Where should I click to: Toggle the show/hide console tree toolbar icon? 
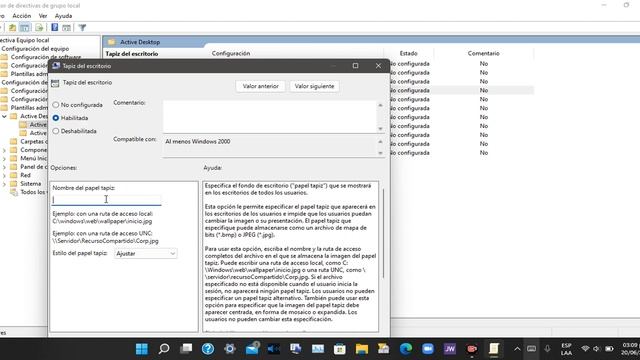pyautogui.click(x=24, y=28)
